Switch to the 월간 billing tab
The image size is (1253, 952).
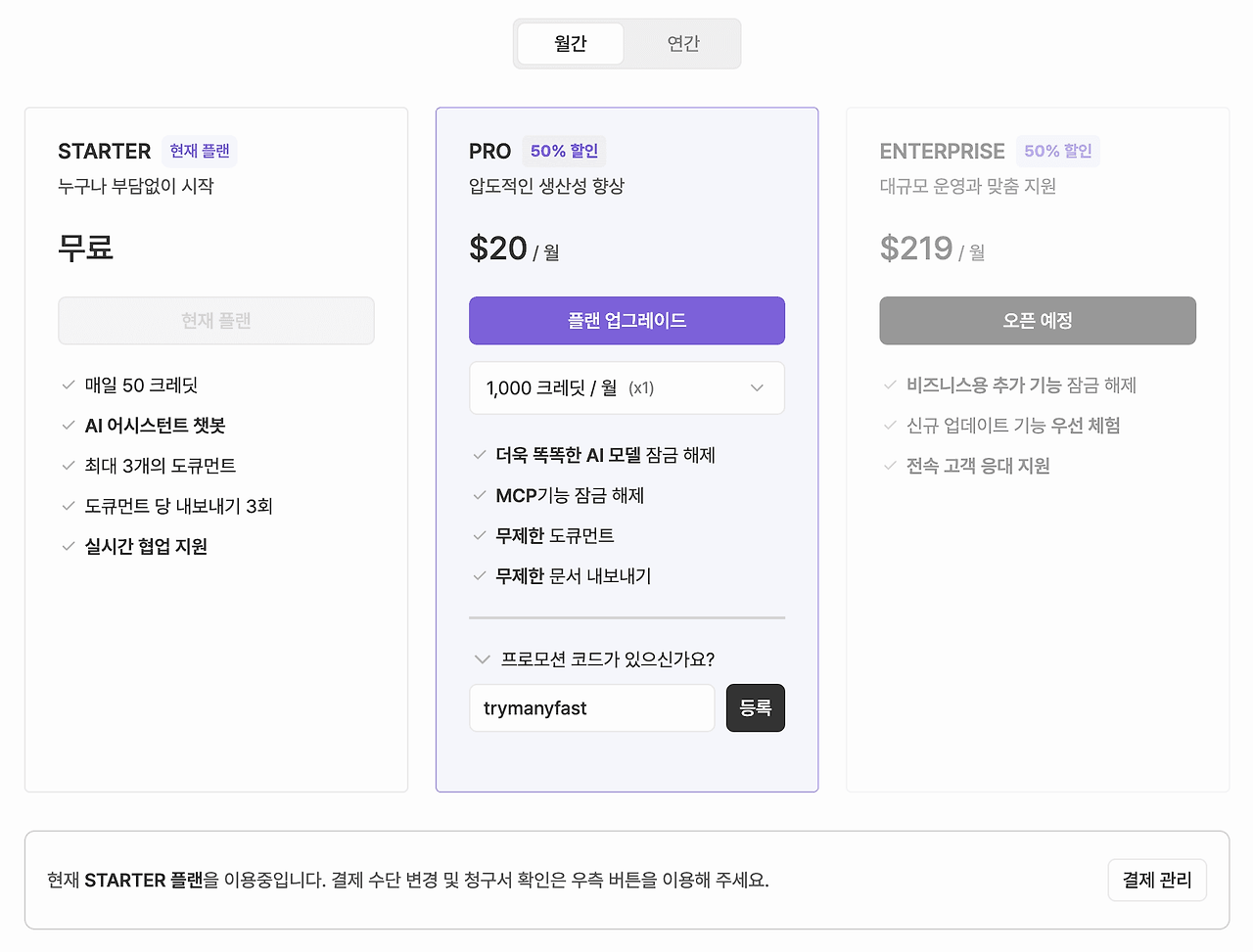(570, 44)
